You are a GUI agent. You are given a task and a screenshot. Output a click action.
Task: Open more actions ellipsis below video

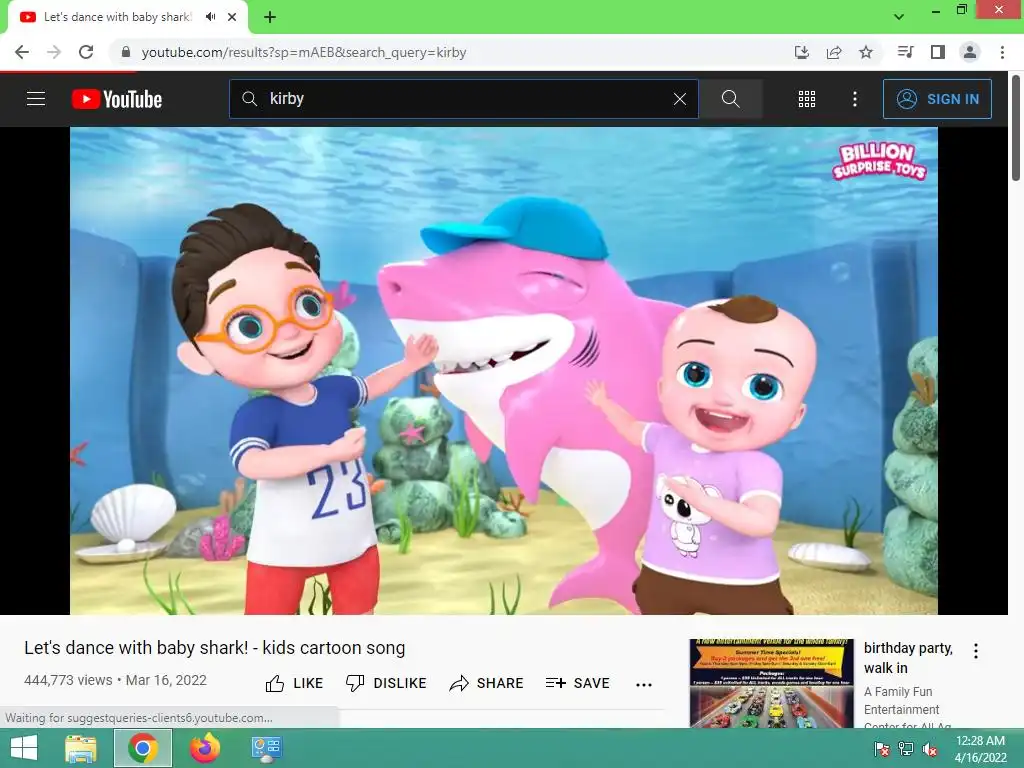(644, 684)
